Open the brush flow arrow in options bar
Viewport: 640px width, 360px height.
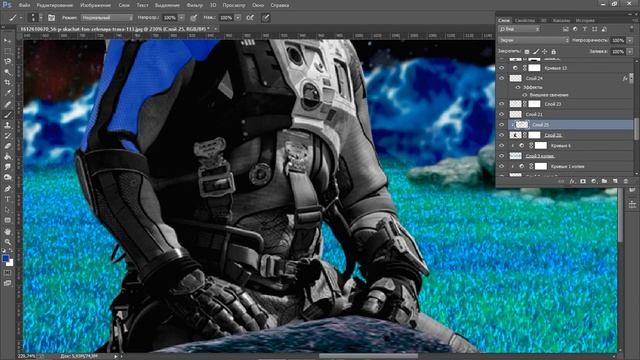coord(238,18)
